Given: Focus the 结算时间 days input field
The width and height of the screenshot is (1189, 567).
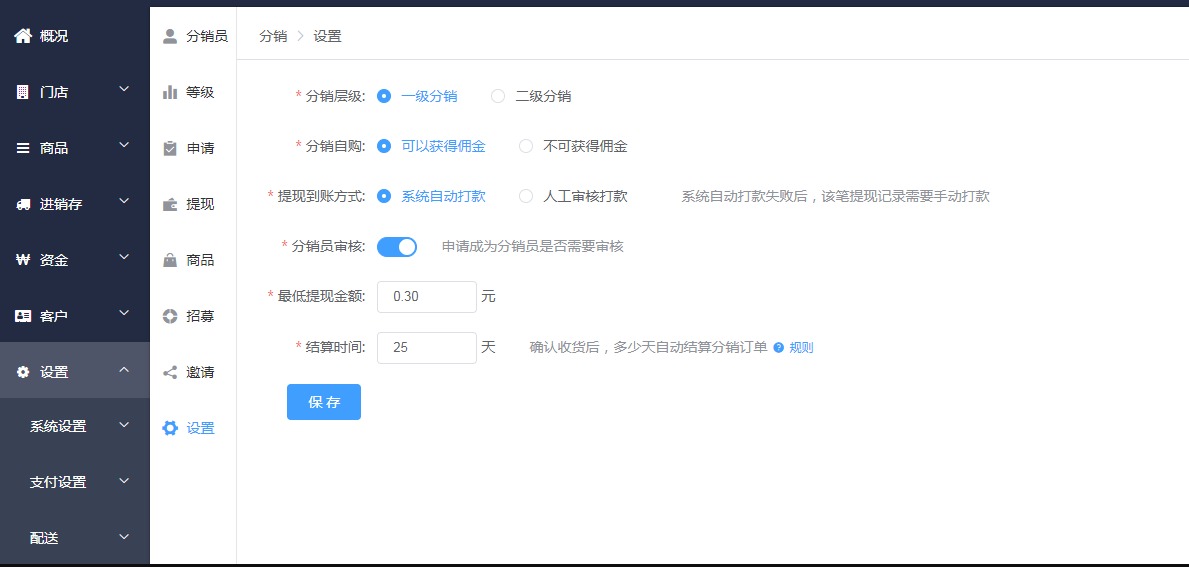Looking at the screenshot, I should [x=427, y=348].
